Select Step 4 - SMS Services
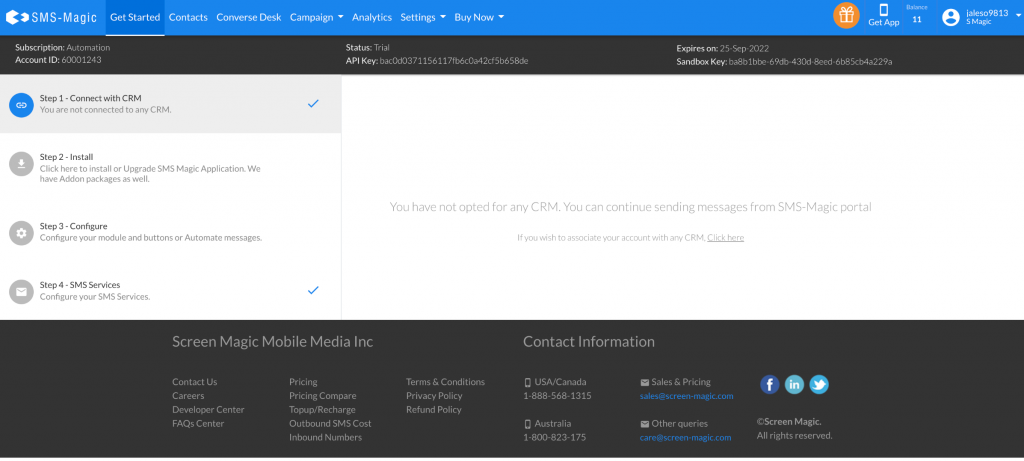The width and height of the screenshot is (1024, 461). (x=170, y=291)
